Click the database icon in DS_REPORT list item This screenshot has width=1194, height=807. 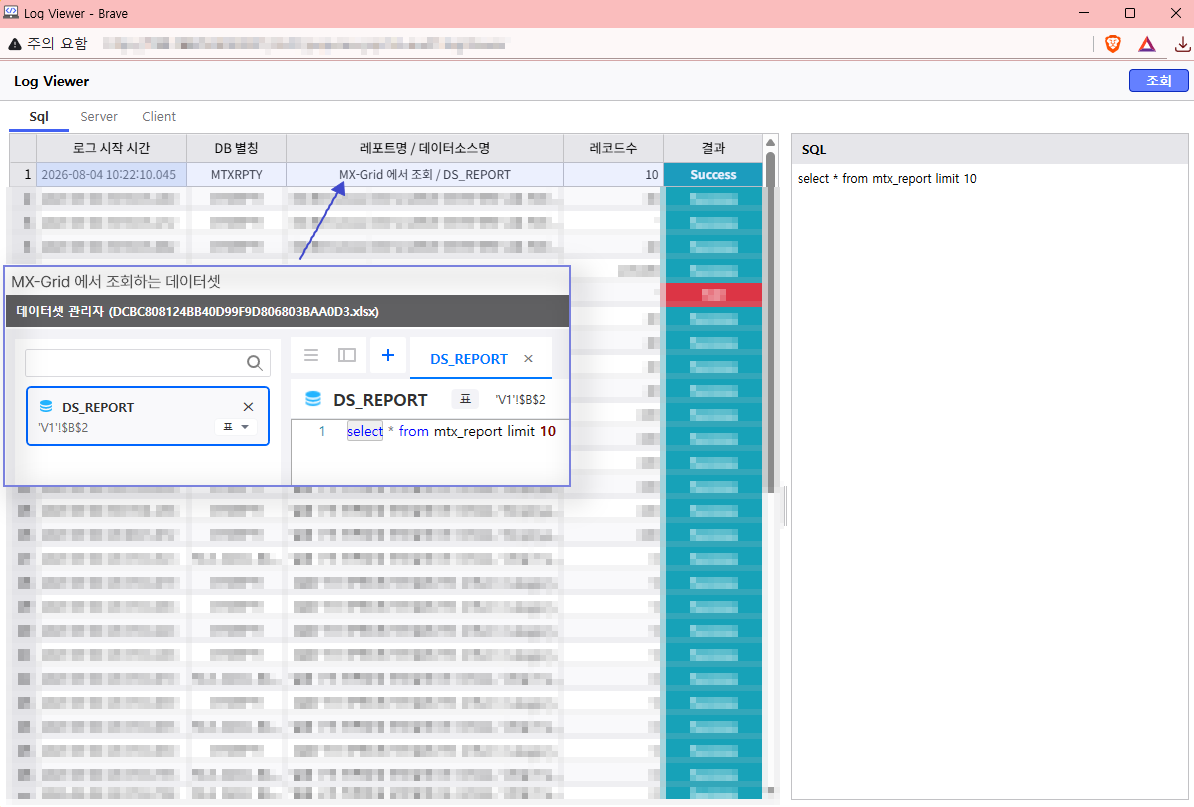[x=46, y=407]
